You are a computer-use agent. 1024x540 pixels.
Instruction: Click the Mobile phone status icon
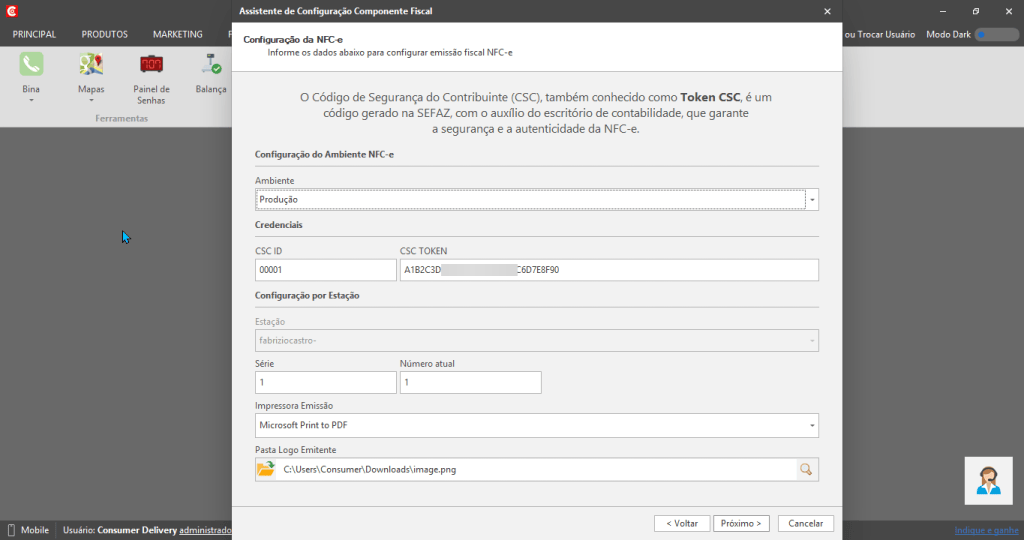click(11, 530)
